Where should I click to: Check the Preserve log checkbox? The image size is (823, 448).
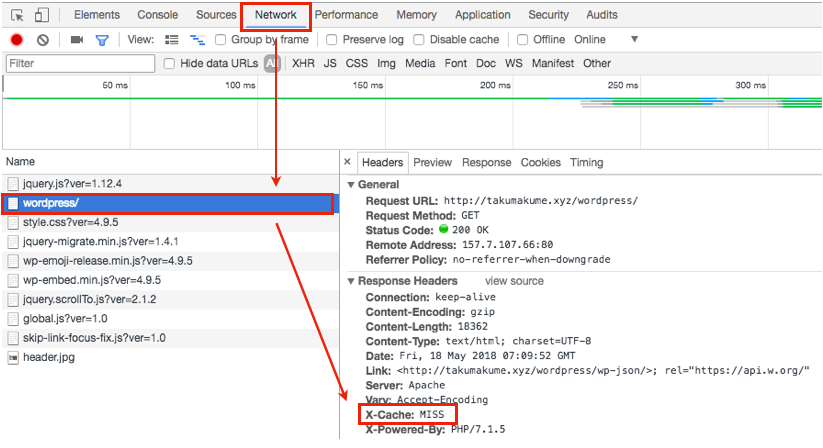tap(333, 40)
